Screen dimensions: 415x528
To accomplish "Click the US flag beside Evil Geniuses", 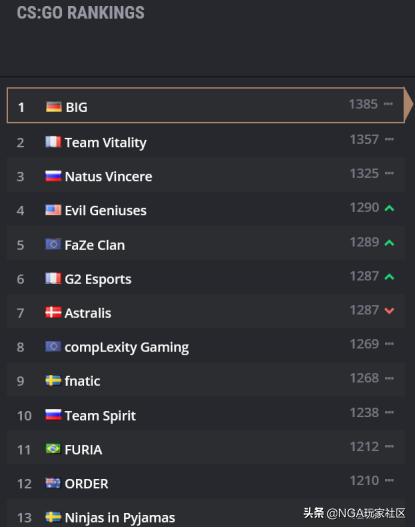I will tap(53, 210).
